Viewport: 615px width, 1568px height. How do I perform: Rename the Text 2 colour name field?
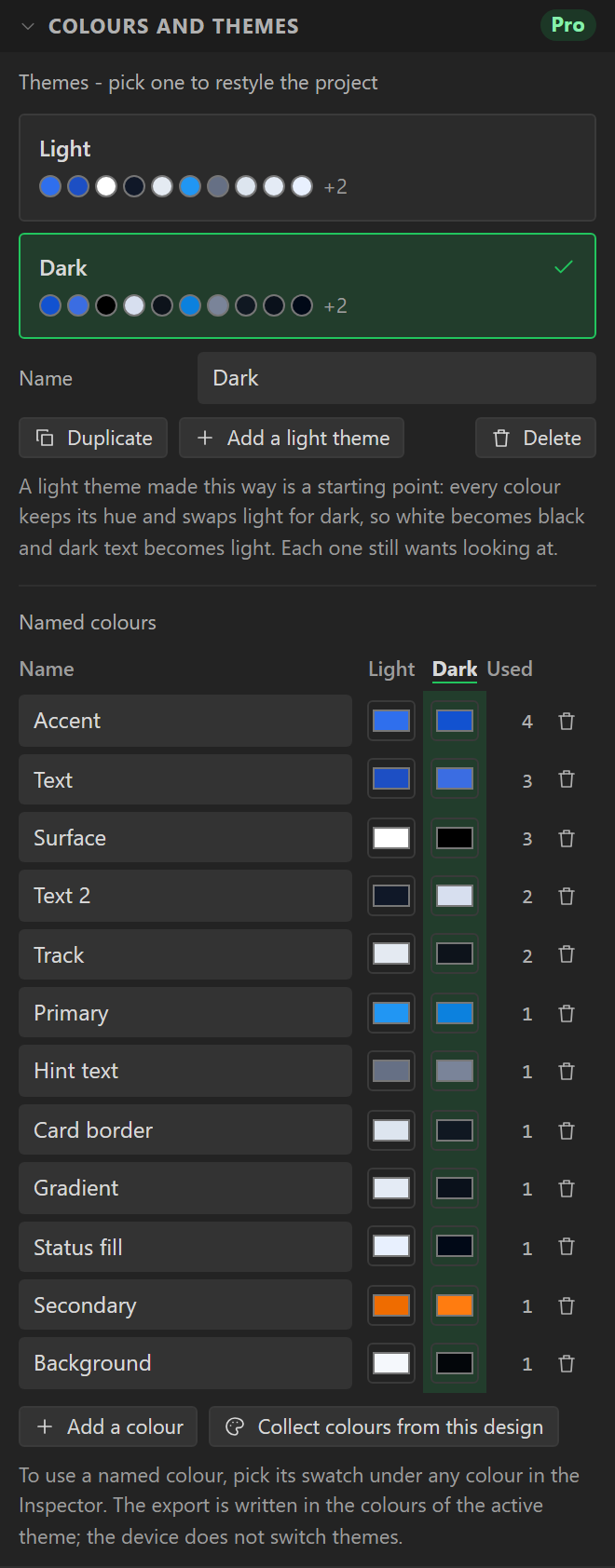click(x=185, y=896)
